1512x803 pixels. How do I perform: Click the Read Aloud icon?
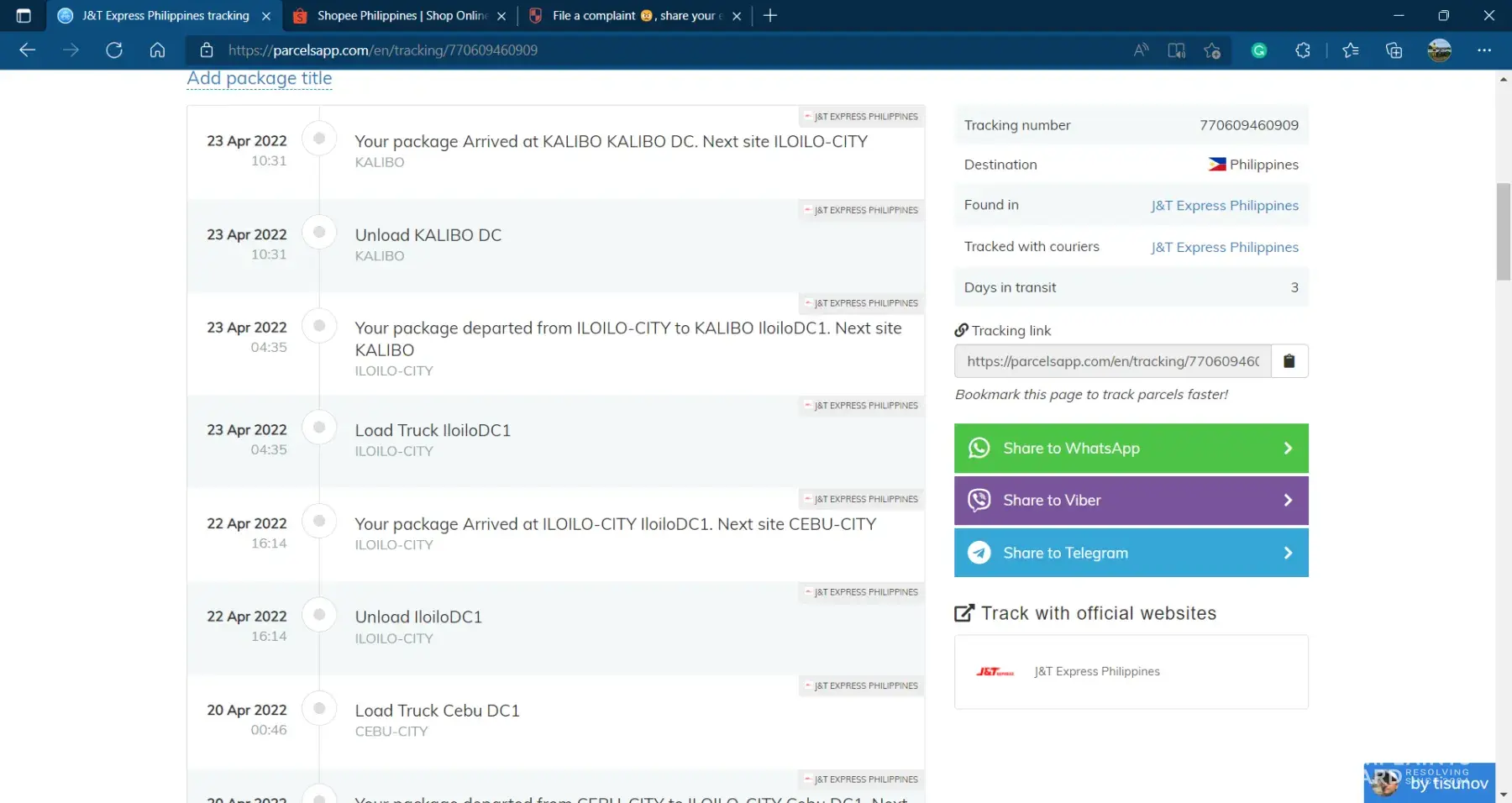[x=1140, y=50]
